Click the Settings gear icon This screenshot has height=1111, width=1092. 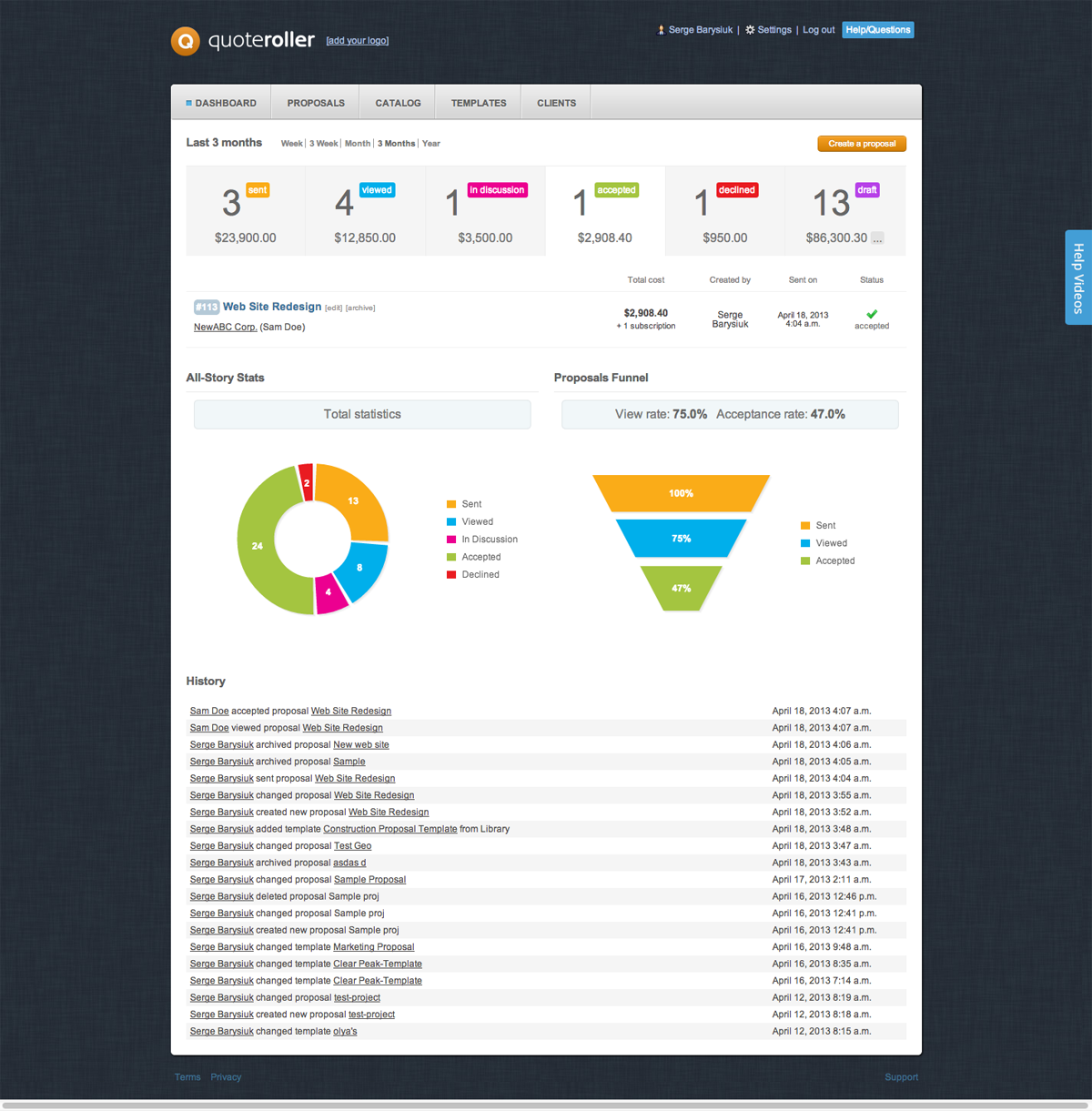coord(750,30)
